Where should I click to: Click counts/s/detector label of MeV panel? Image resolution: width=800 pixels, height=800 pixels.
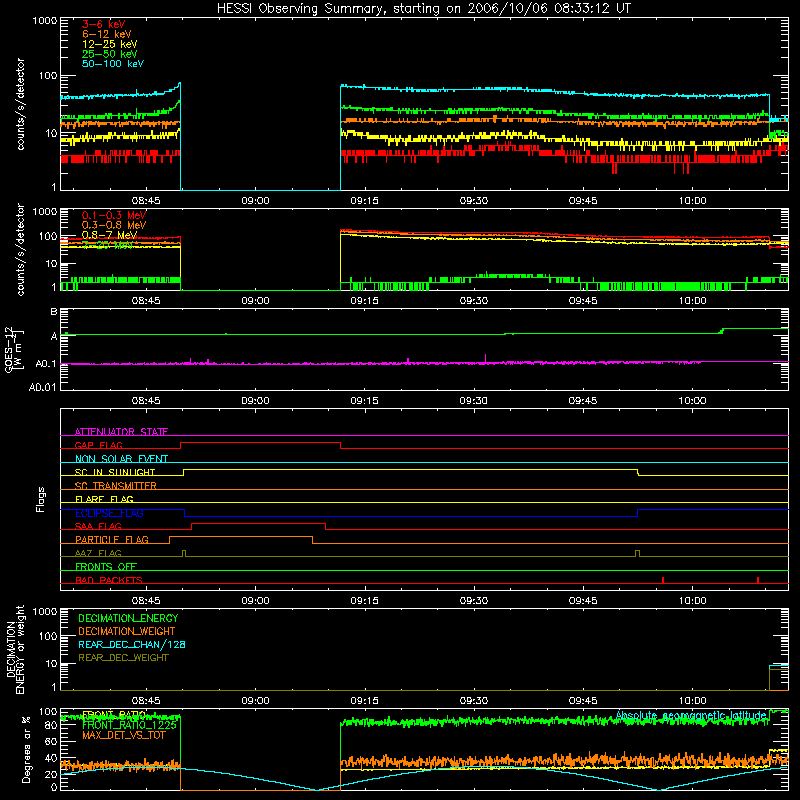tap(20, 249)
